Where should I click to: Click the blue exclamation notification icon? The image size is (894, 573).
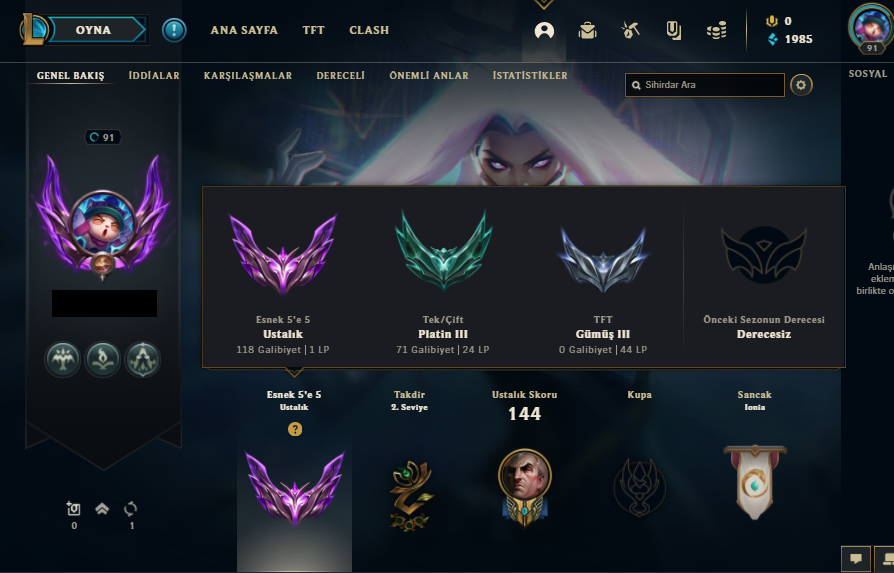click(x=174, y=30)
